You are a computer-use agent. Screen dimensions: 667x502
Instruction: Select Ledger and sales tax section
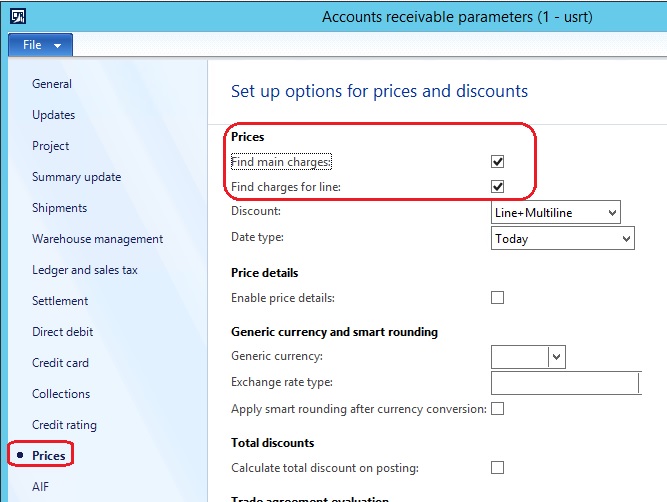(x=85, y=270)
